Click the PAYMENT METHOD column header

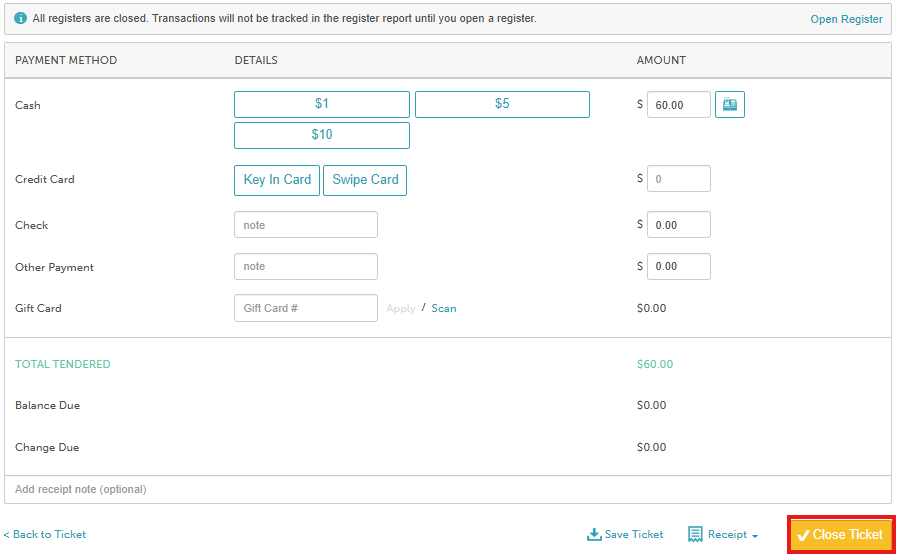66,60
